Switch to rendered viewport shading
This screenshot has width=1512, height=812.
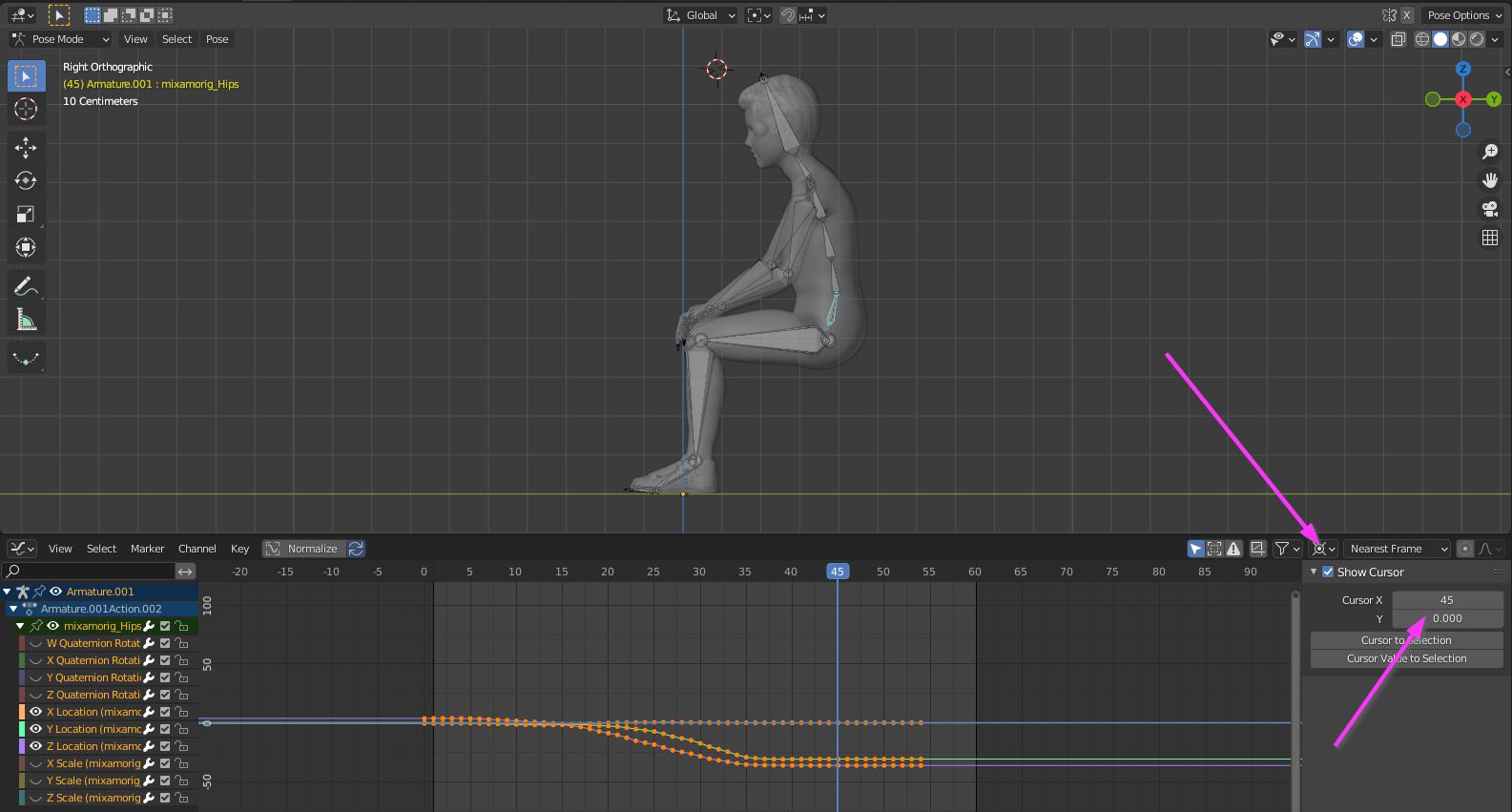1477,39
